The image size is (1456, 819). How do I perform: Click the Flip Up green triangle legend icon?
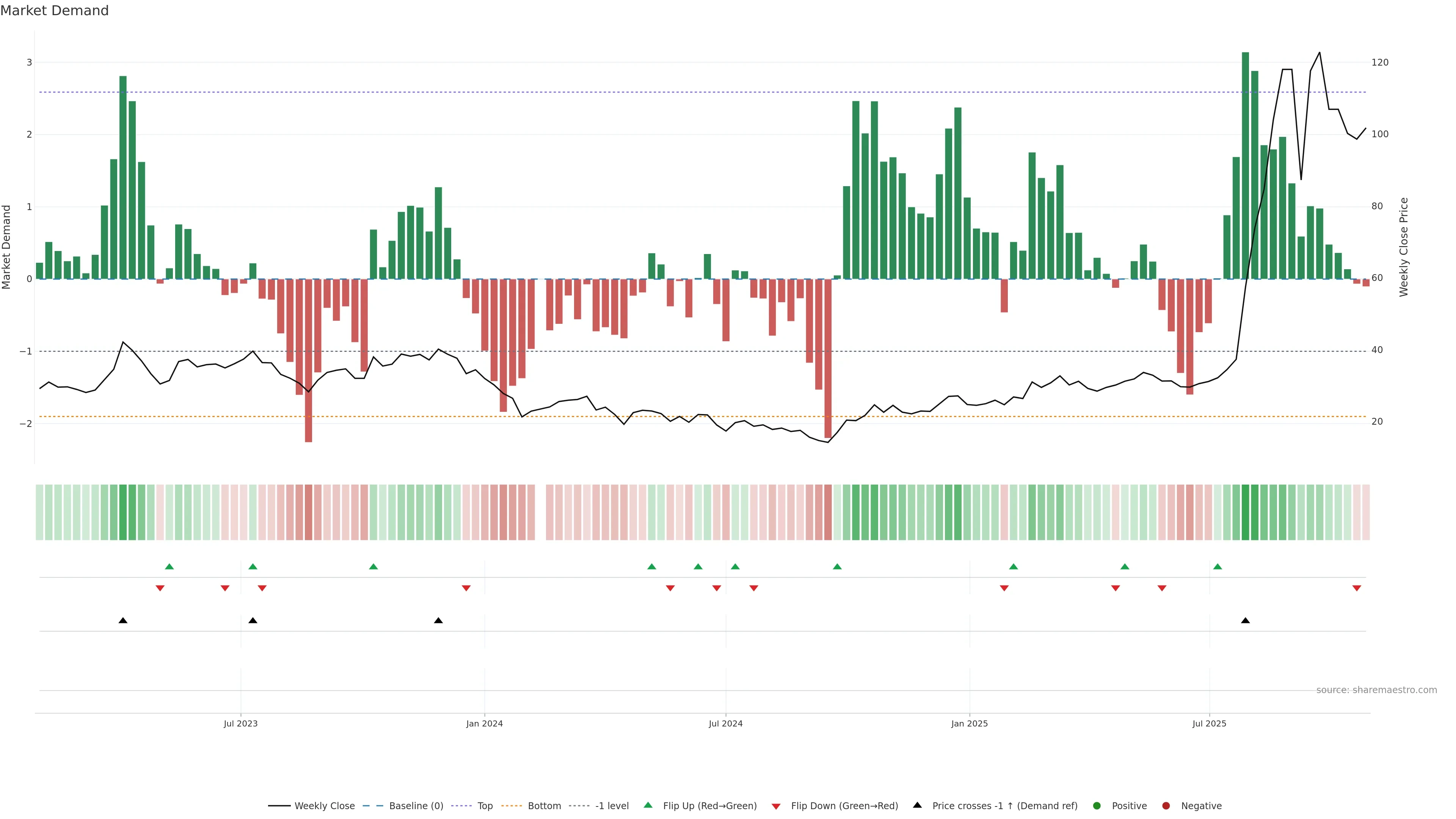coord(648,805)
